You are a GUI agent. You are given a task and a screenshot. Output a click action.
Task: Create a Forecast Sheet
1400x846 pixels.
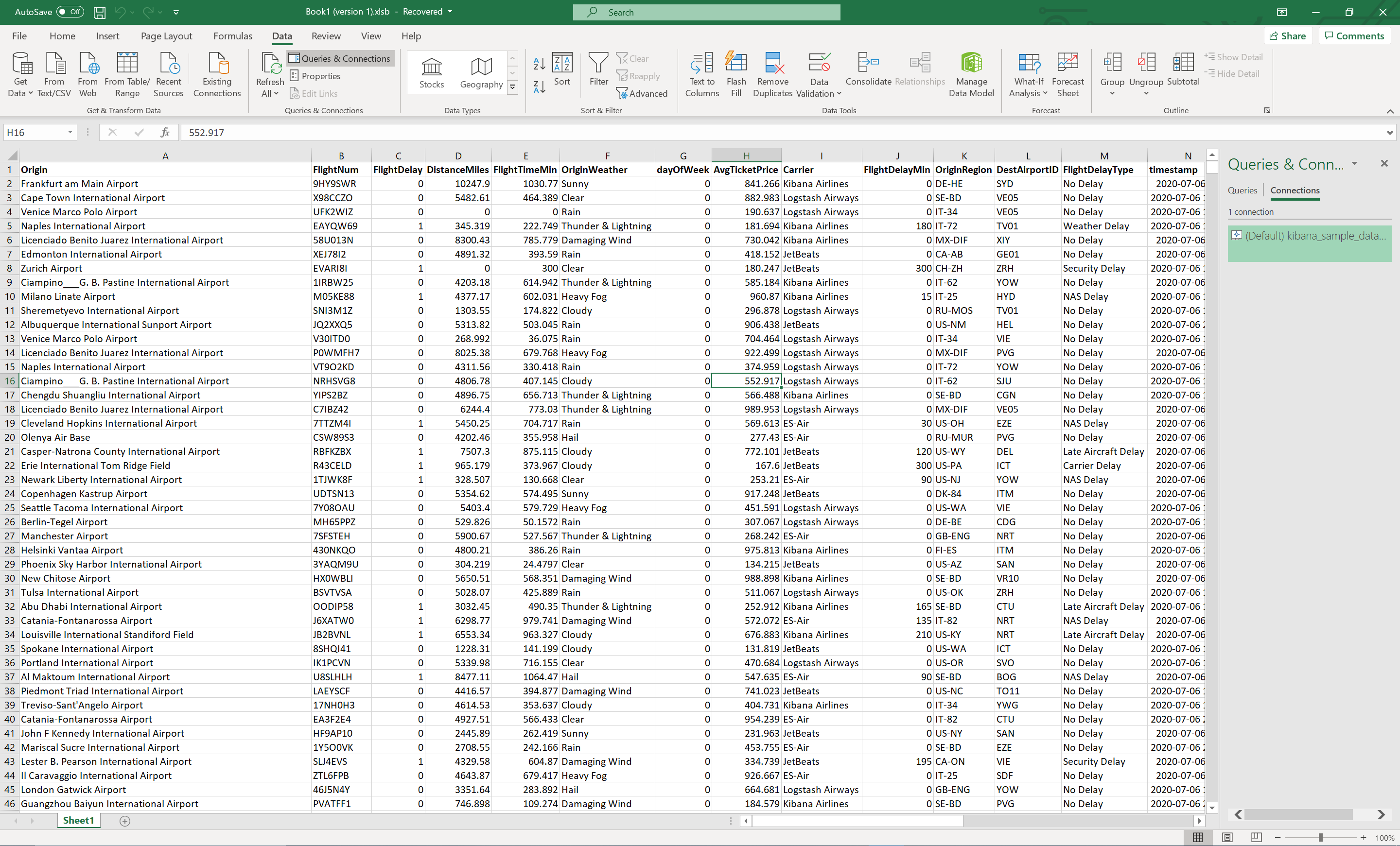[1067, 74]
